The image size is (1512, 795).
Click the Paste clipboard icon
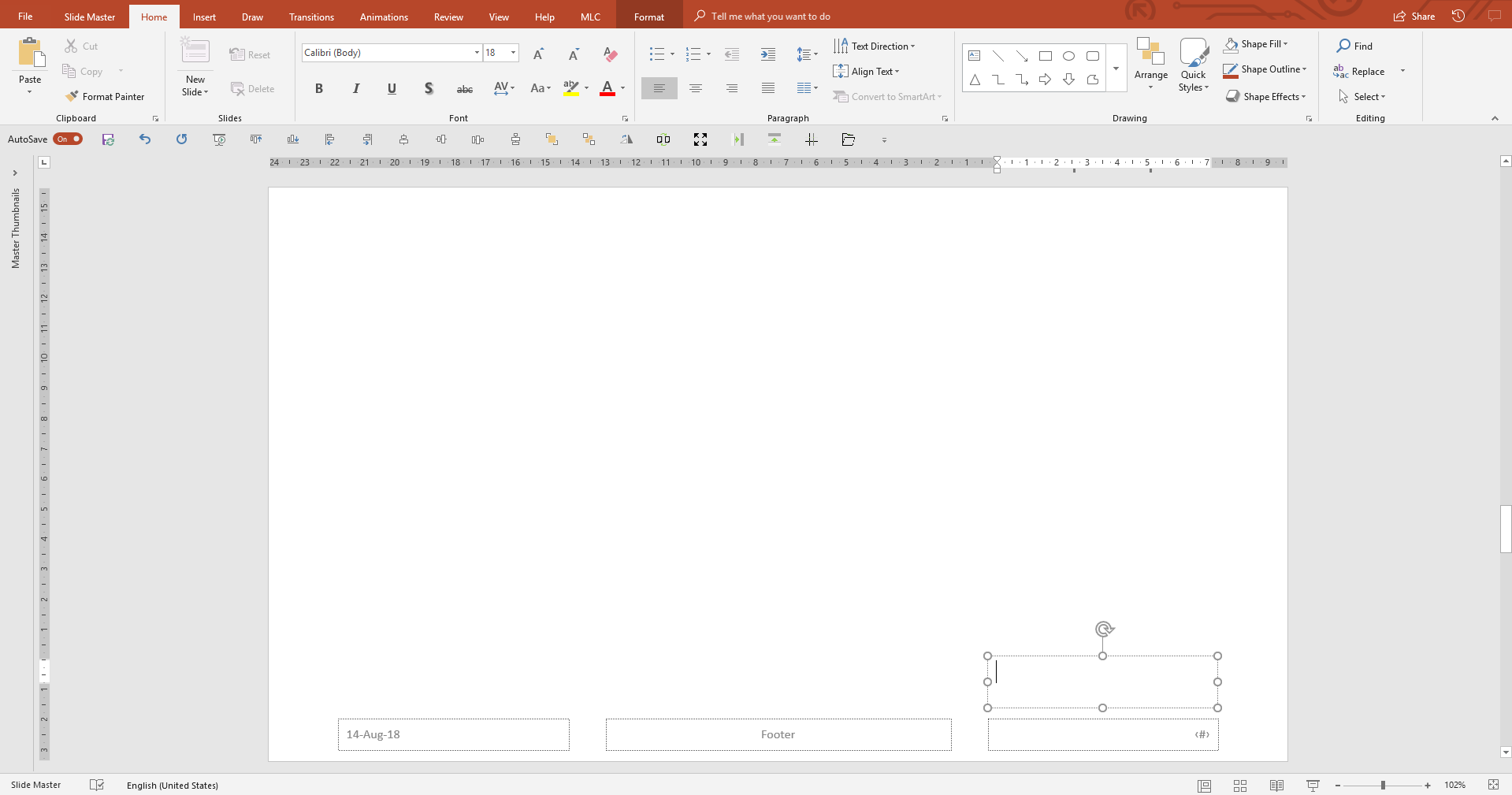tap(31, 52)
